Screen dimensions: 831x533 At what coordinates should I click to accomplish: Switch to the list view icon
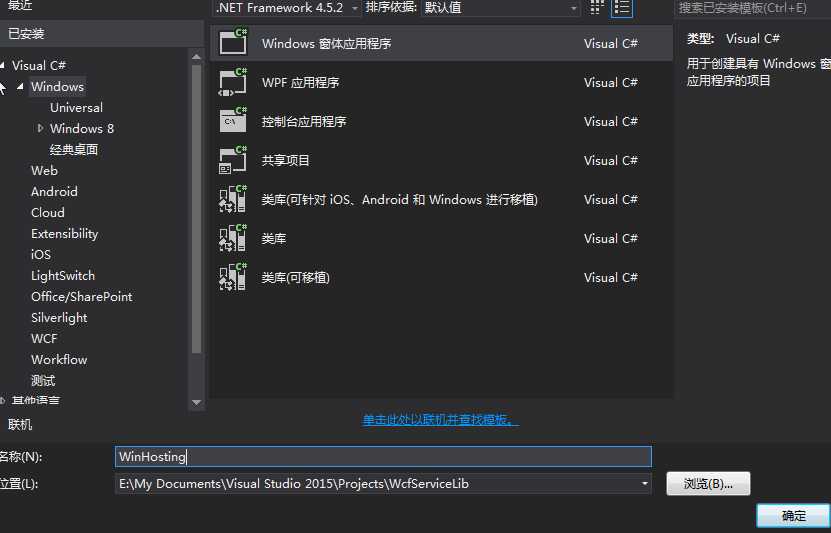[x=622, y=7]
